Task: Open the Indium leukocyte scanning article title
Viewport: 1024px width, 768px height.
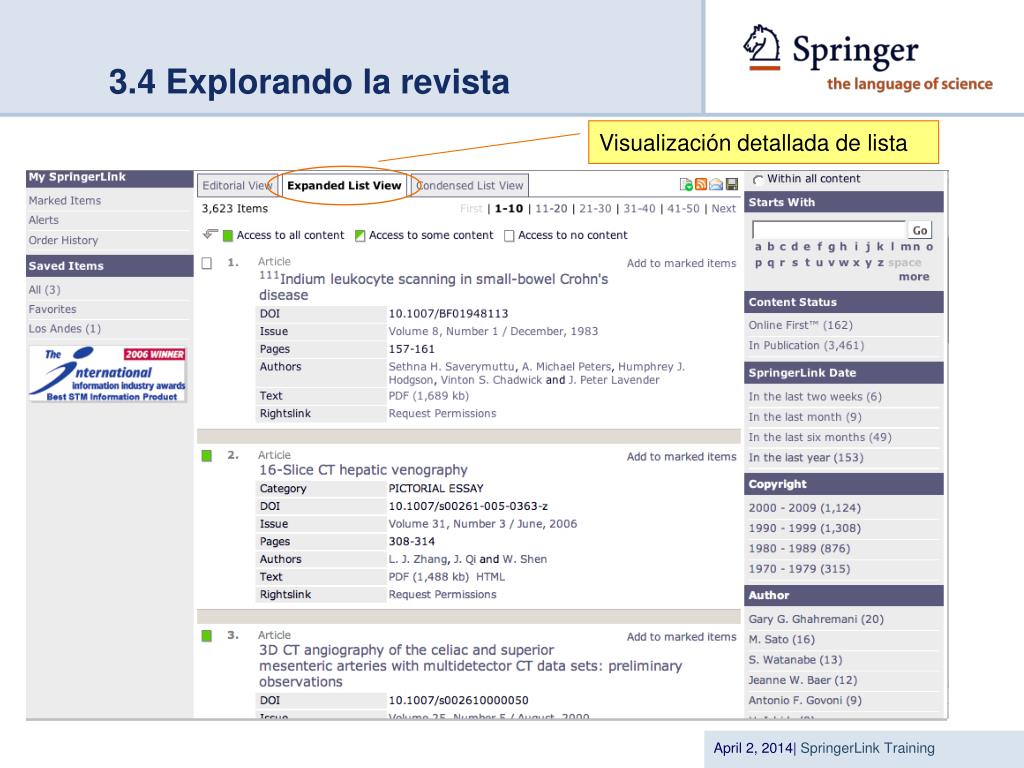Action: pos(434,287)
